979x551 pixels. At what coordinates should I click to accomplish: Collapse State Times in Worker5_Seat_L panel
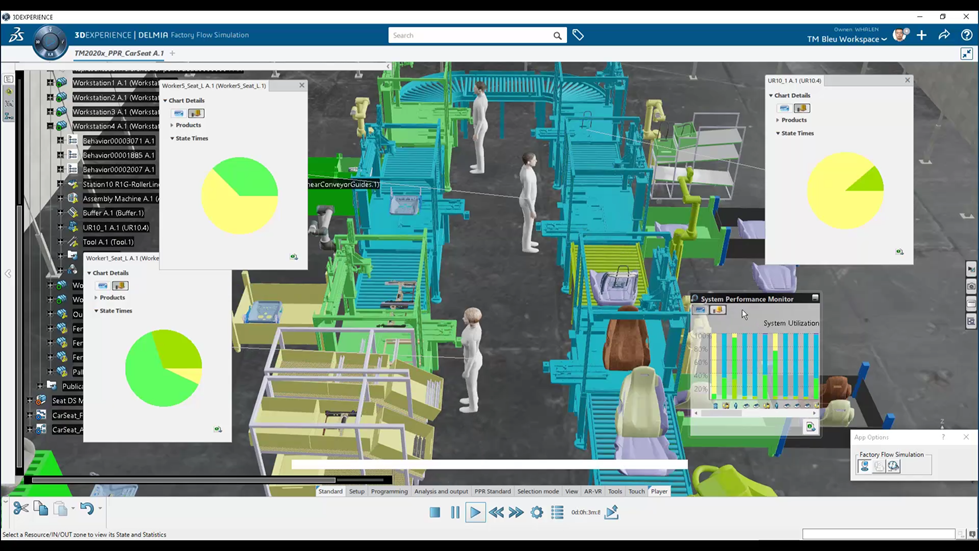point(172,139)
